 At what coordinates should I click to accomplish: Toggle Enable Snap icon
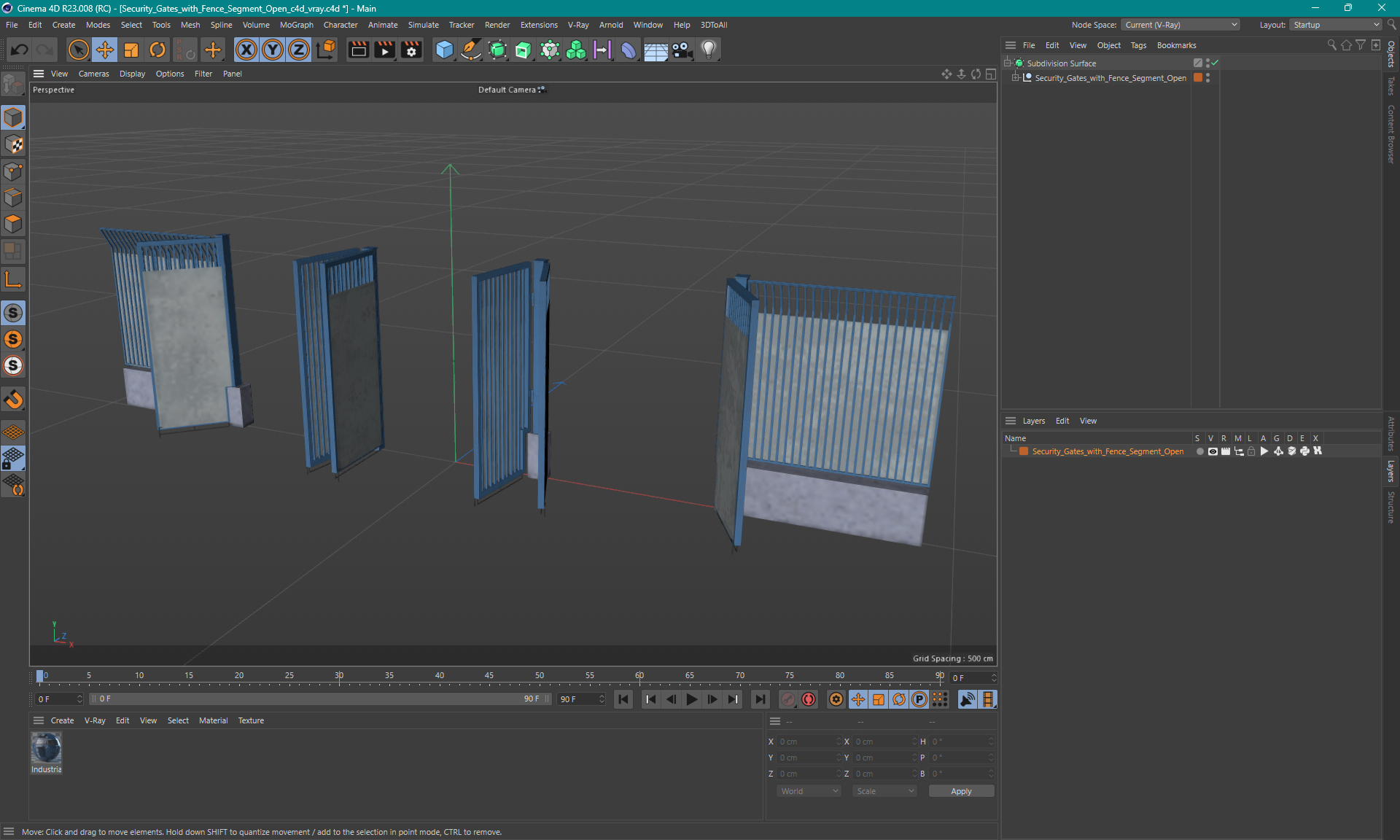click(x=13, y=313)
